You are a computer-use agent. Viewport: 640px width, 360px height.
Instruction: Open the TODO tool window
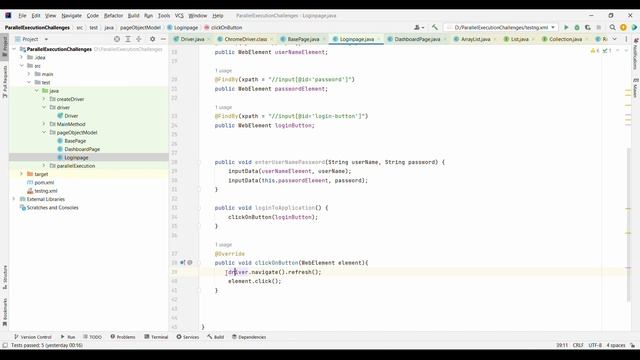(92, 337)
